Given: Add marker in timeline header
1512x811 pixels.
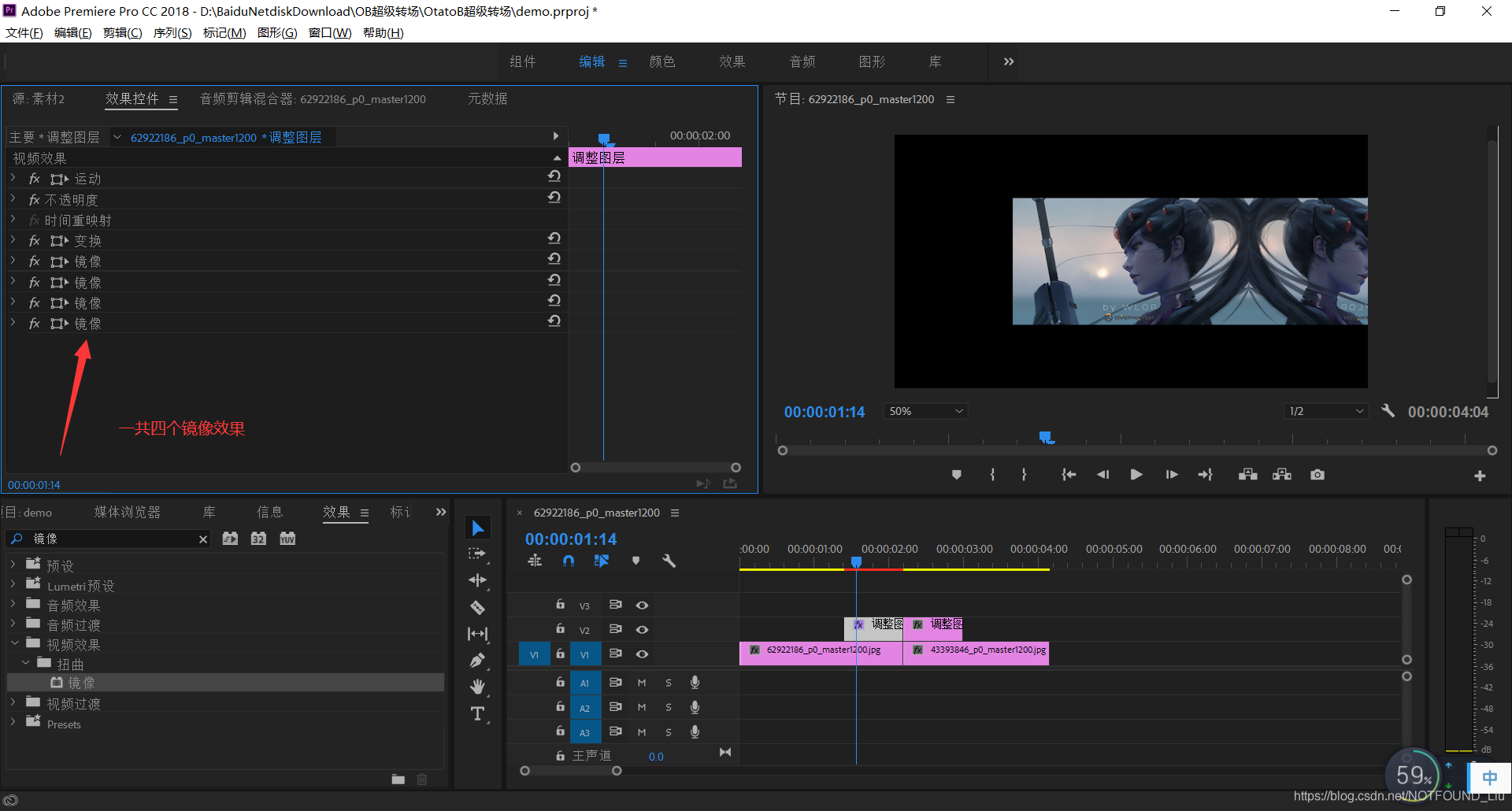Looking at the screenshot, I should click(636, 561).
